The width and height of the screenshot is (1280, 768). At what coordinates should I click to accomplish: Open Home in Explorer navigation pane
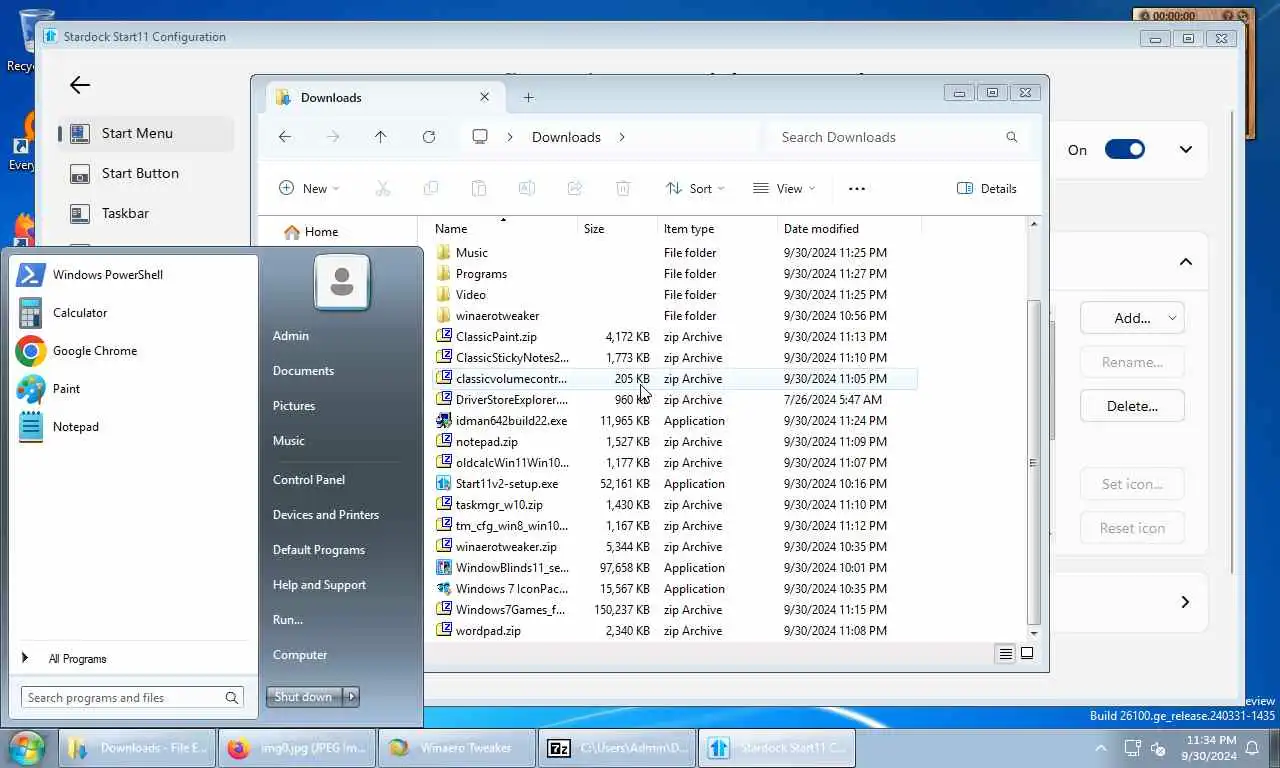pos(321,232)
